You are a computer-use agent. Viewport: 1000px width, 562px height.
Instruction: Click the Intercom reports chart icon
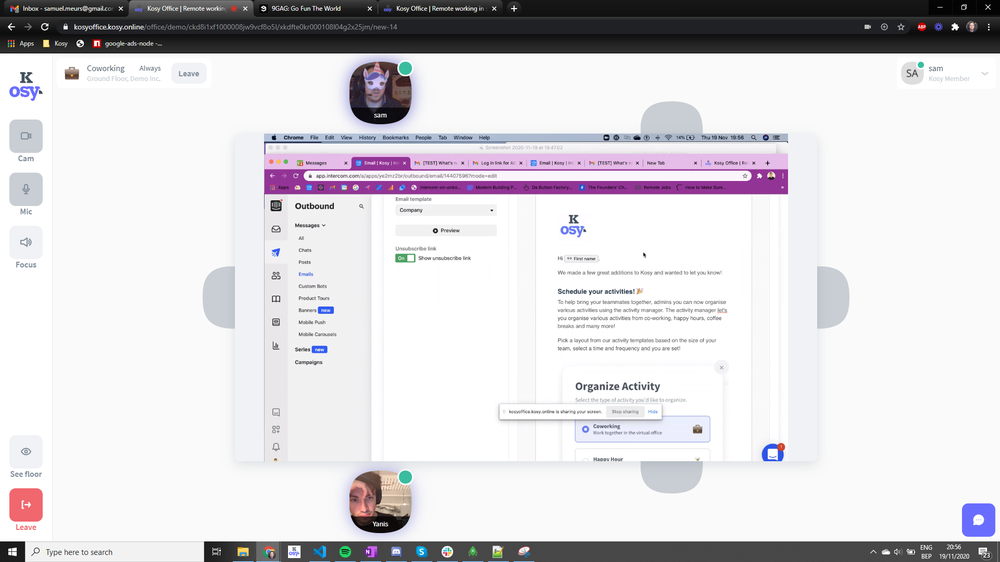pos(276,346)
